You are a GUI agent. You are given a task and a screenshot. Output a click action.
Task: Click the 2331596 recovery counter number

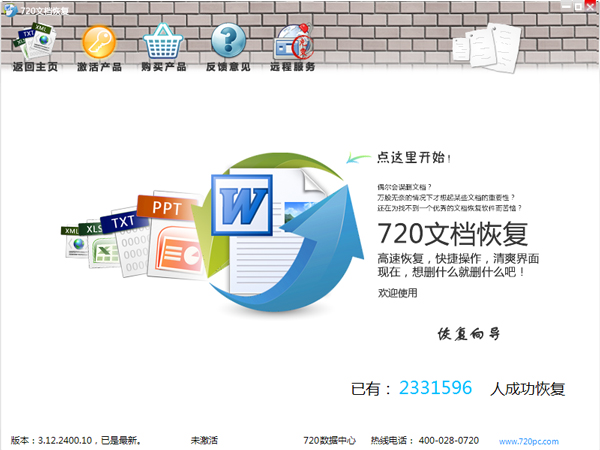[435, 388]
